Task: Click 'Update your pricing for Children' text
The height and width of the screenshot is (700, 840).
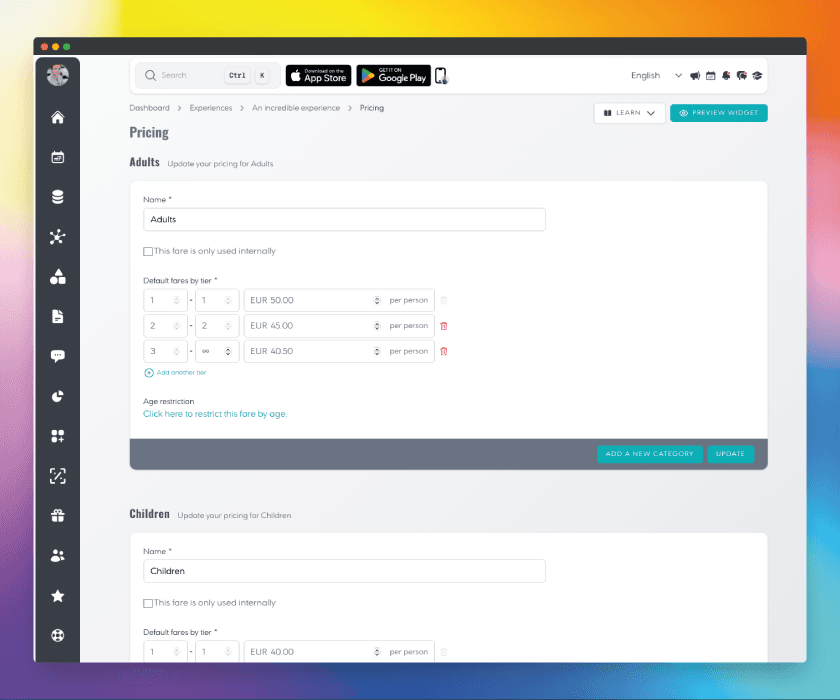Action: point(234,515)
